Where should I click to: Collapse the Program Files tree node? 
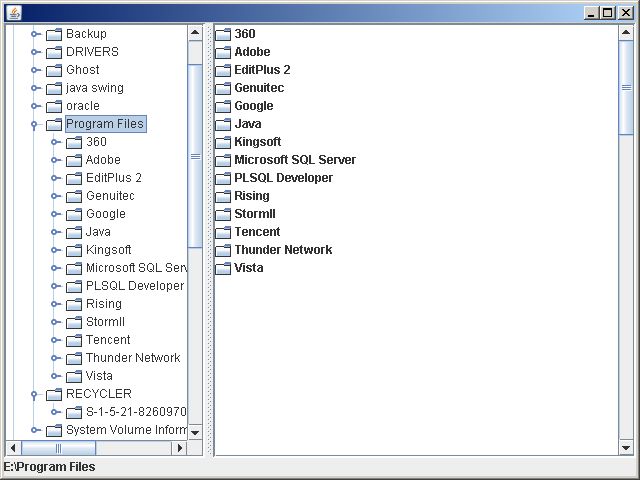[34, 125]
